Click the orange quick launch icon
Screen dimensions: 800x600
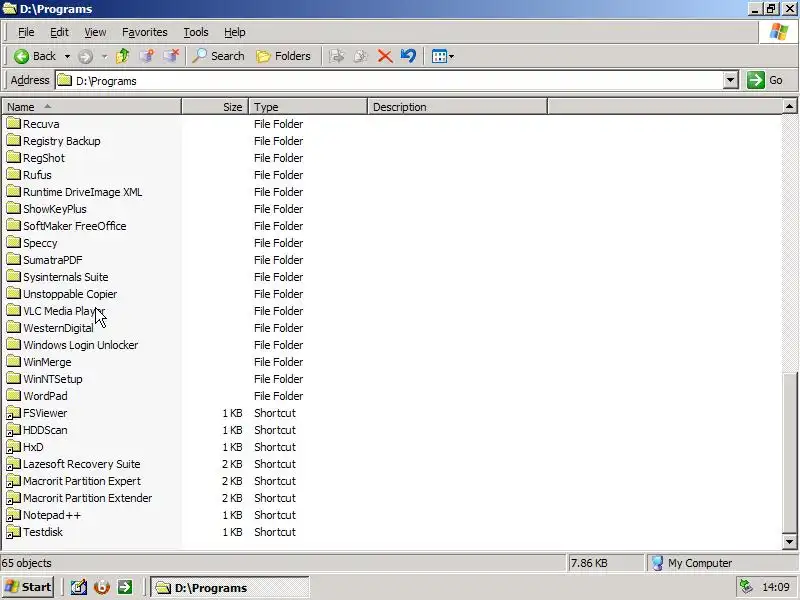(102, 587)
